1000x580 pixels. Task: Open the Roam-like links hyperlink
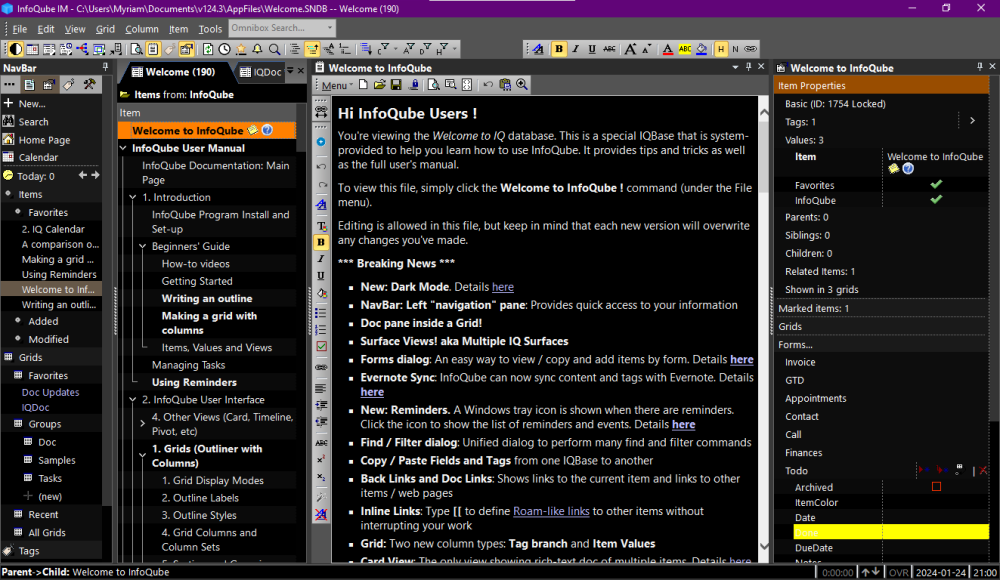[x=551, y=511]
